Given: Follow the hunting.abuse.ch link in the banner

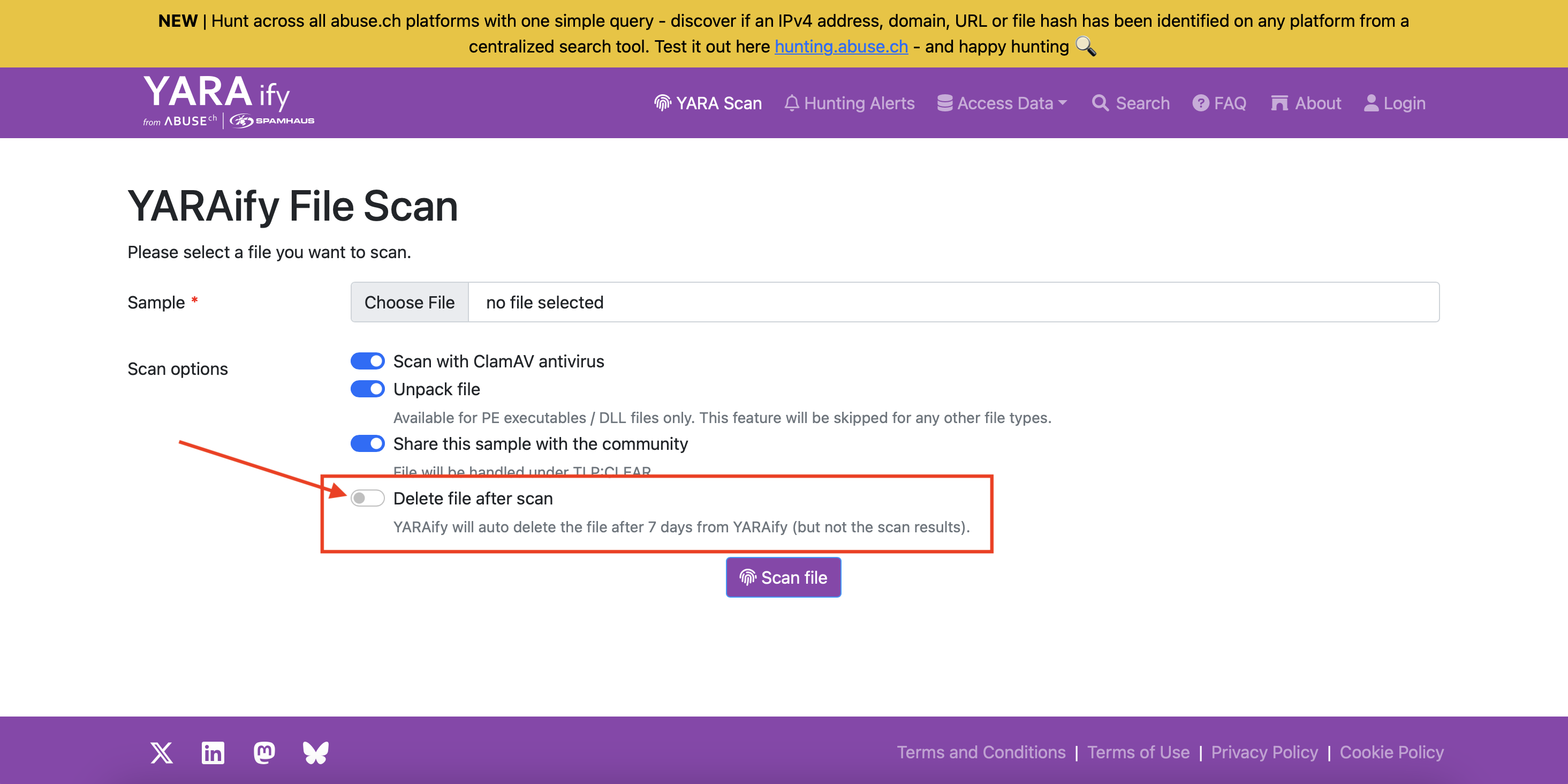Looking at the screenshot, I should (x=840, y=46).
